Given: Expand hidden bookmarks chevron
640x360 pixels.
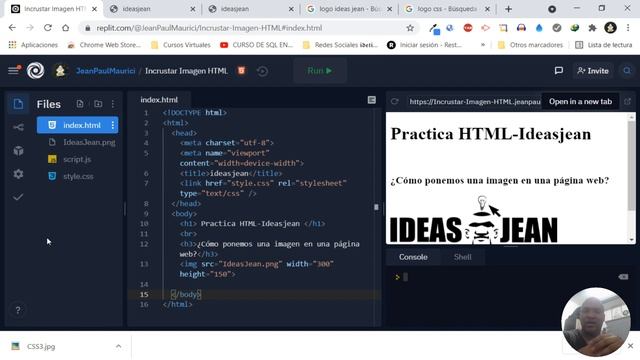Looking at the screenshot, I should pyautogui.click(x=483, y=45).
